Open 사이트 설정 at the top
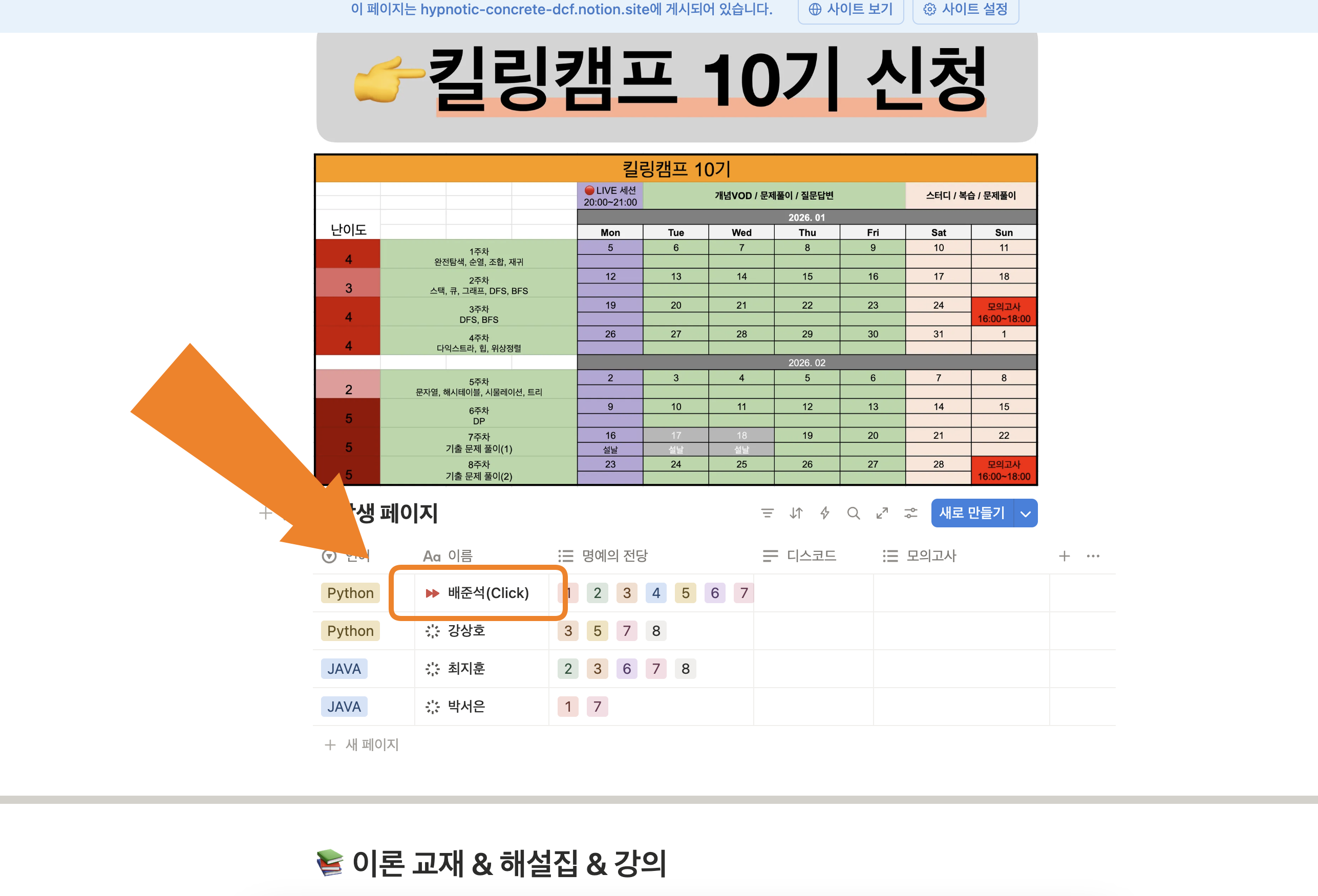This screenshot has height=896, width=1318. point(965,9)
